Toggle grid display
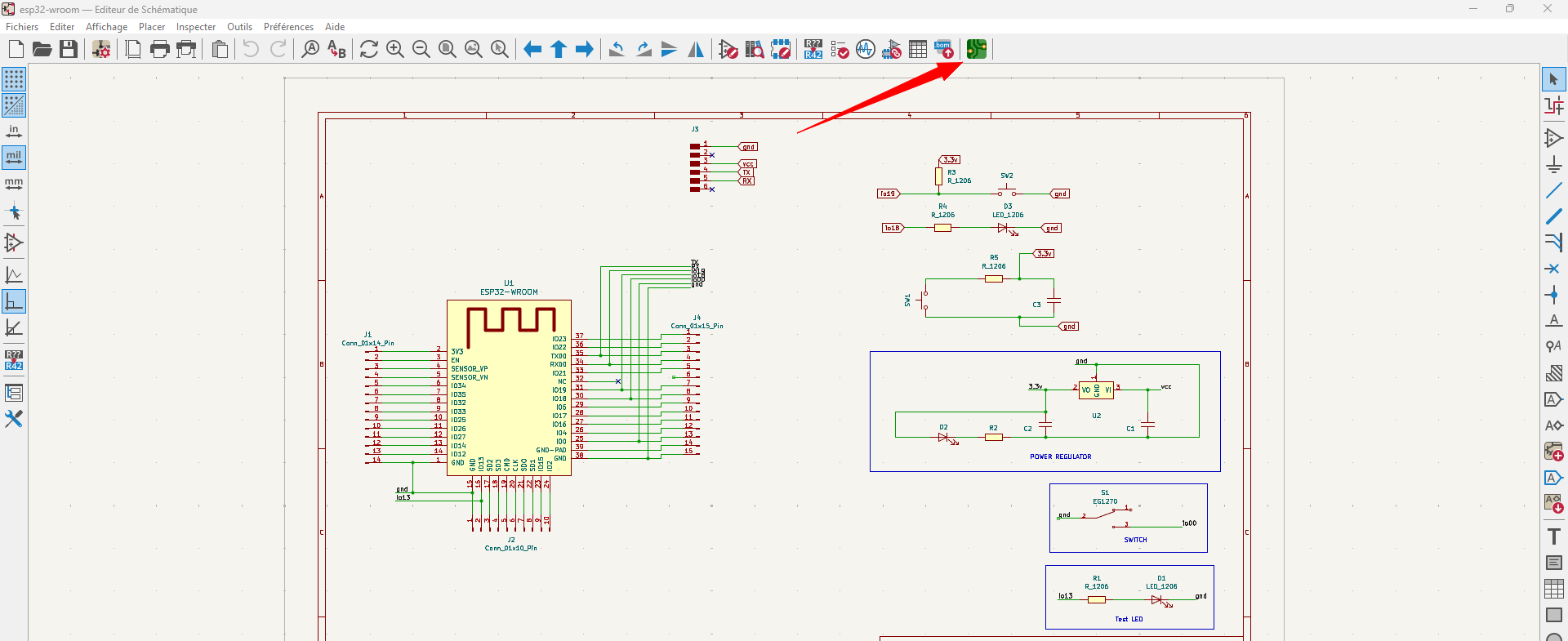 point(14,79)
